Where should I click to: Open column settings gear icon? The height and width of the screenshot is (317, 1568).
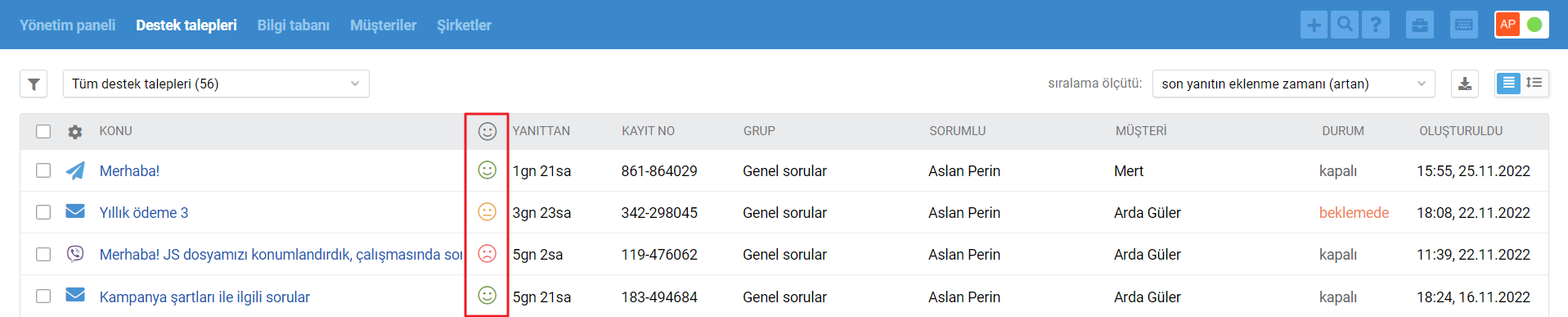(x=75, y=131)
